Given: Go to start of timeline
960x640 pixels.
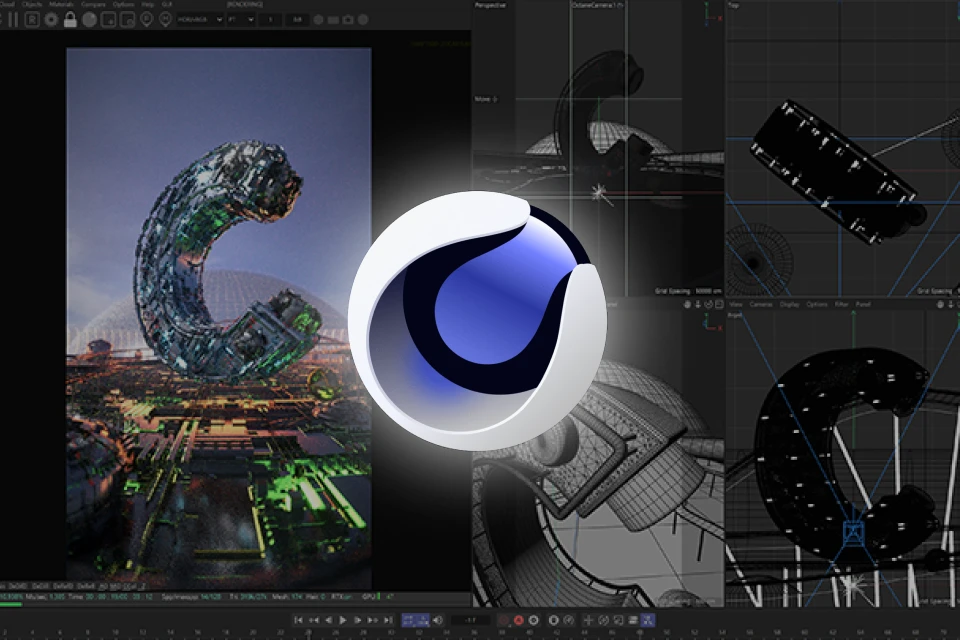Looking at the screenshot, I should [298, 620].
